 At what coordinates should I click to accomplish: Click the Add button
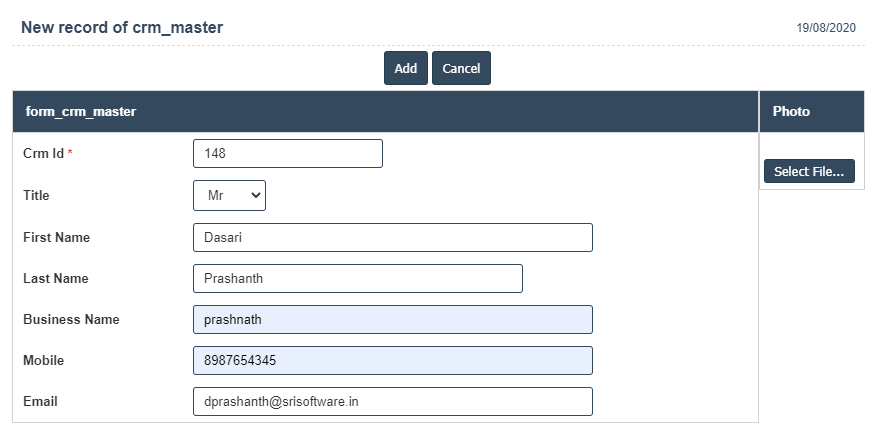pyautogui.click(x=405, y=68)
